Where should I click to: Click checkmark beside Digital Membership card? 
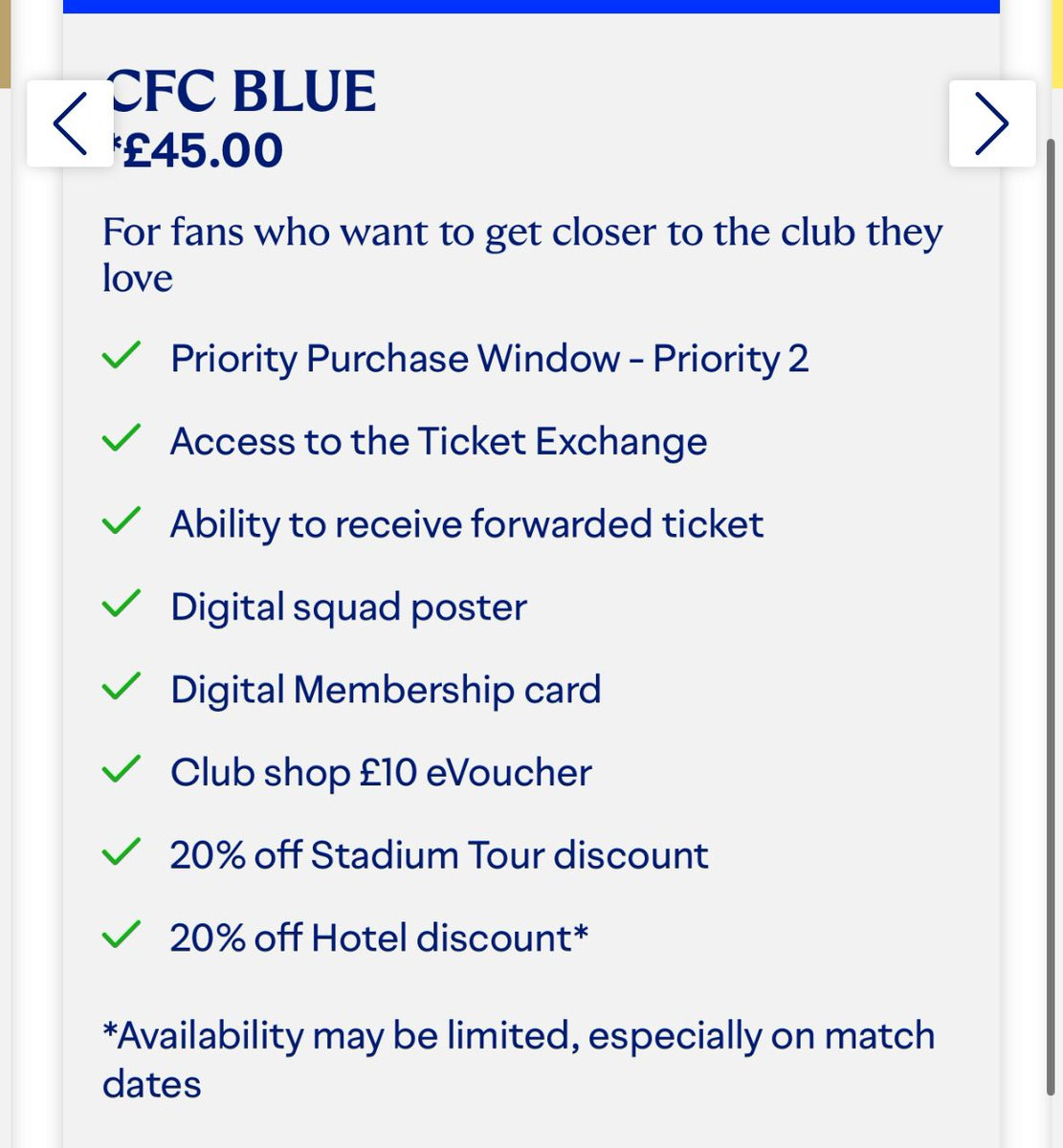click(121, 687)
